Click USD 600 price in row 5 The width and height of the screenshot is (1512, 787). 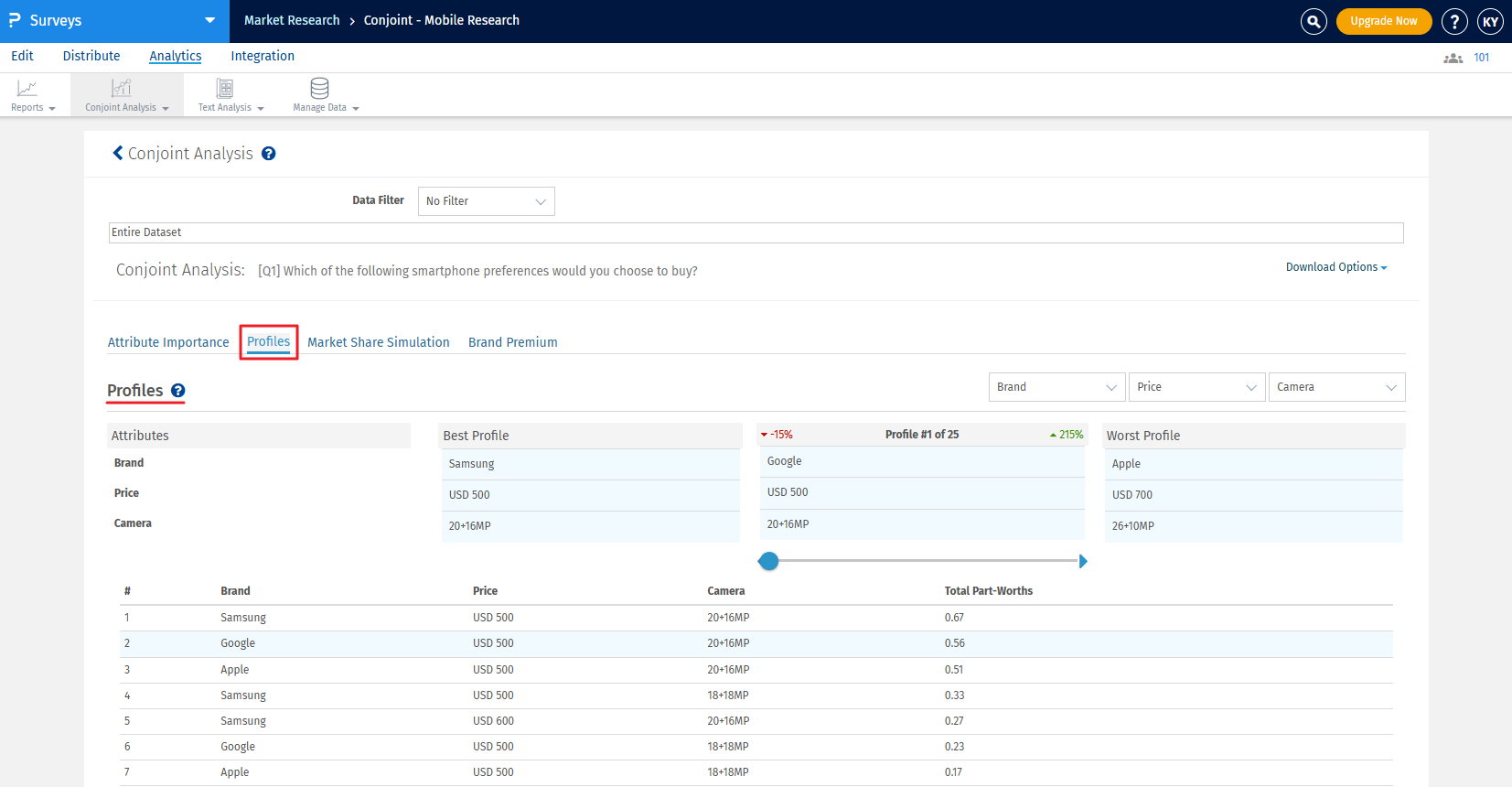(x=494, y=721)
